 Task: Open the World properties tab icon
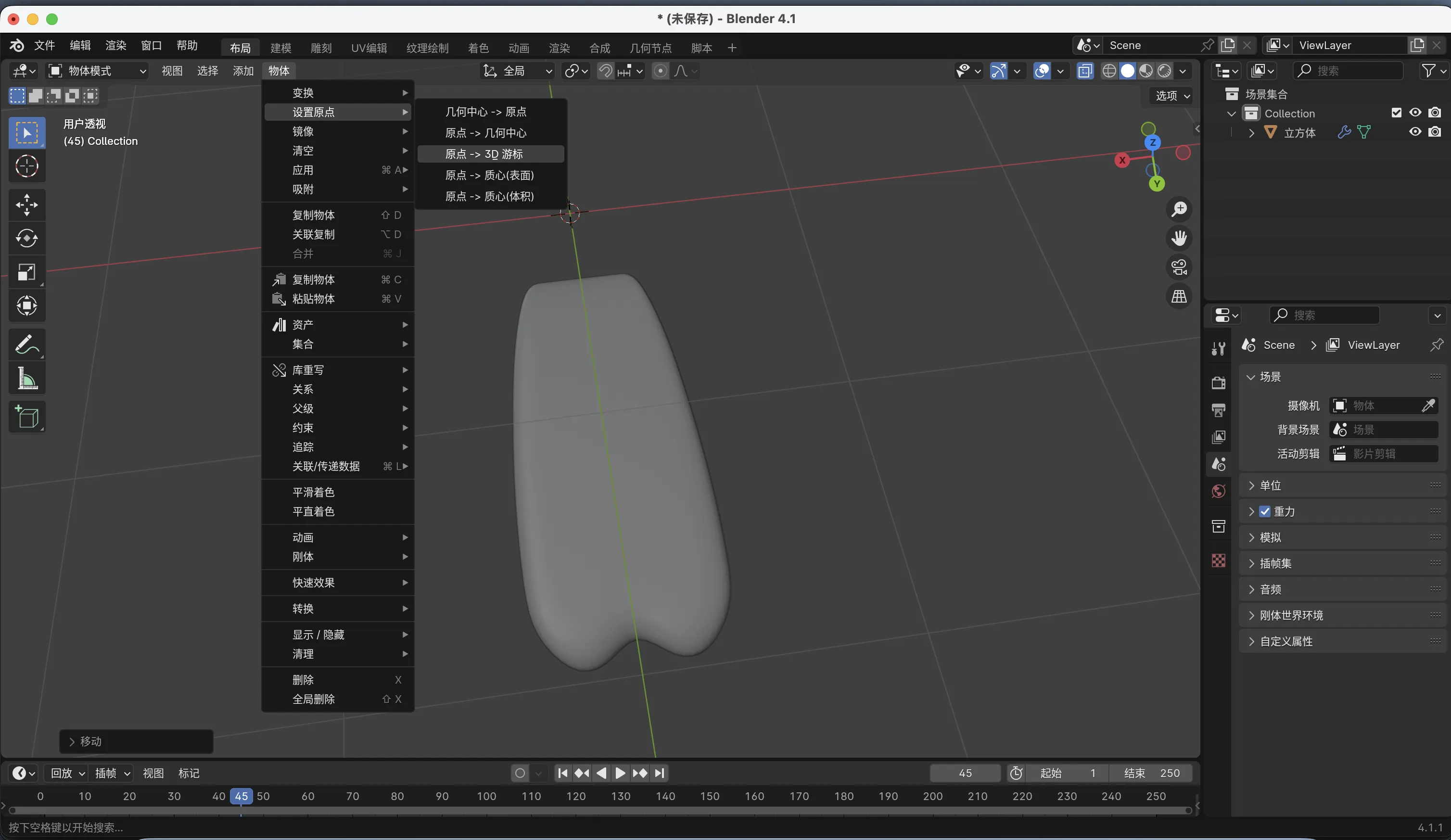coord(1218,491)
